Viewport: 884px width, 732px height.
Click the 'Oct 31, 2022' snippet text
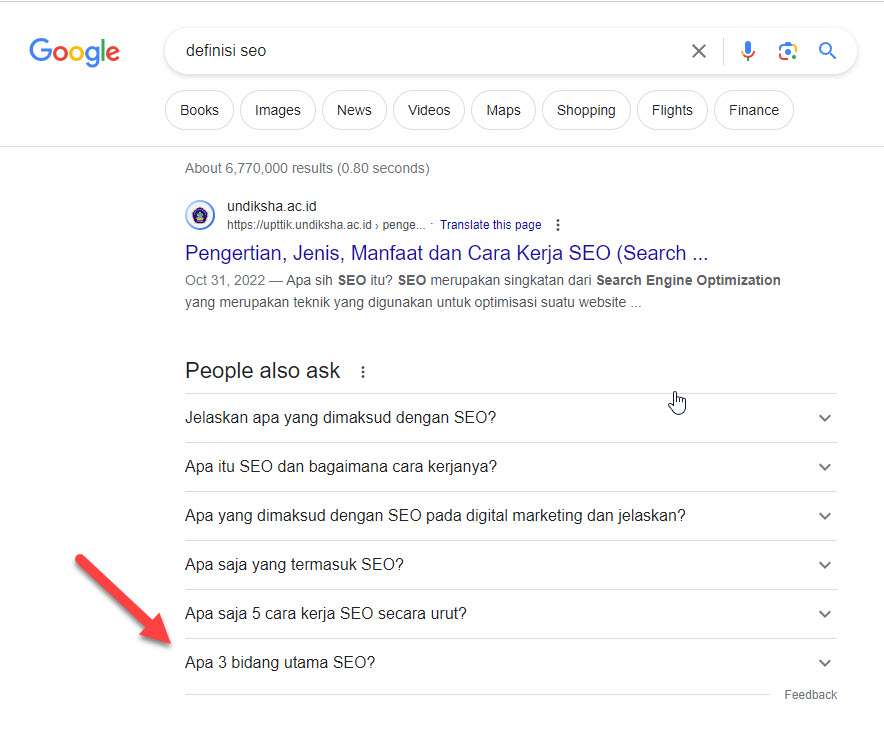[224, 280]
